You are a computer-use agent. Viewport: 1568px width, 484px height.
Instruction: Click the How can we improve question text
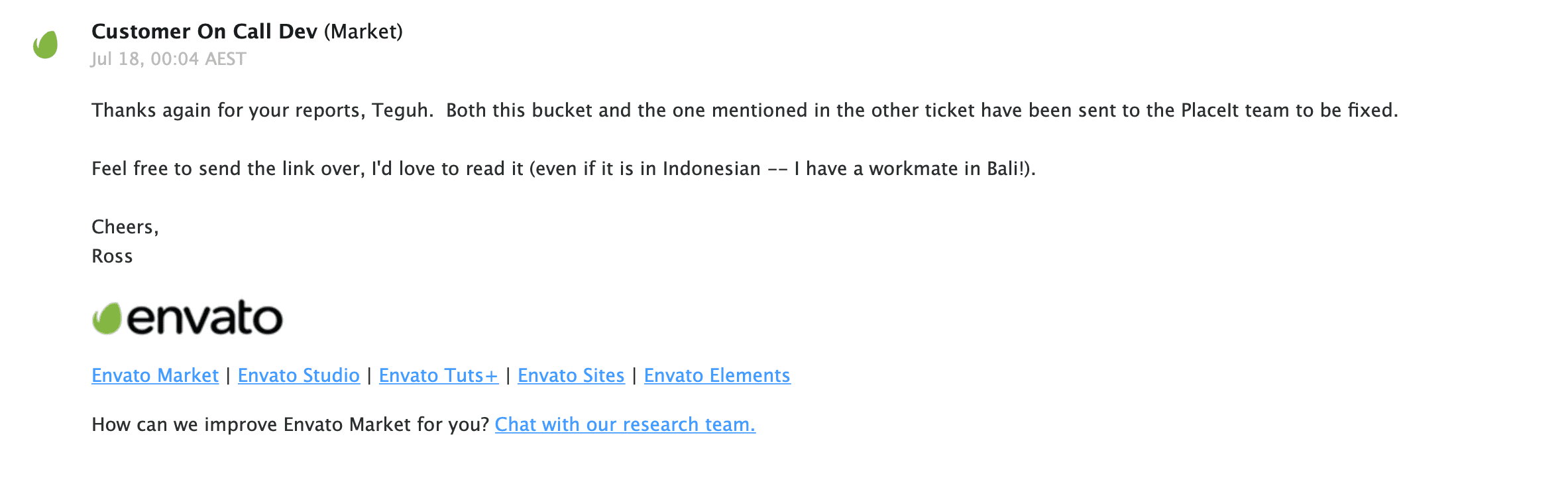[x=290, y=424]
